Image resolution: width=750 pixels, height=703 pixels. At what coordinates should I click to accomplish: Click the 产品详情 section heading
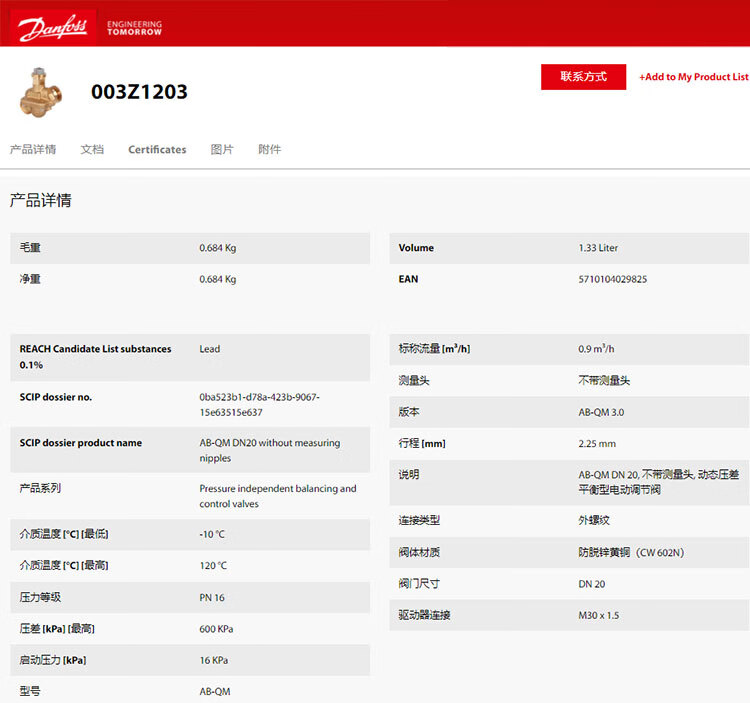pos(41,200)
